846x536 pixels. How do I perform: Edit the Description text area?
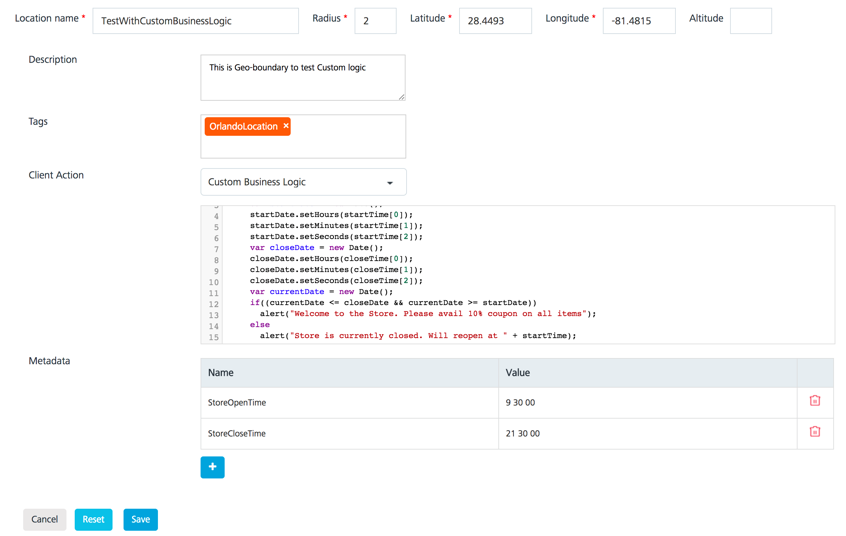click(x=302, y=78)
